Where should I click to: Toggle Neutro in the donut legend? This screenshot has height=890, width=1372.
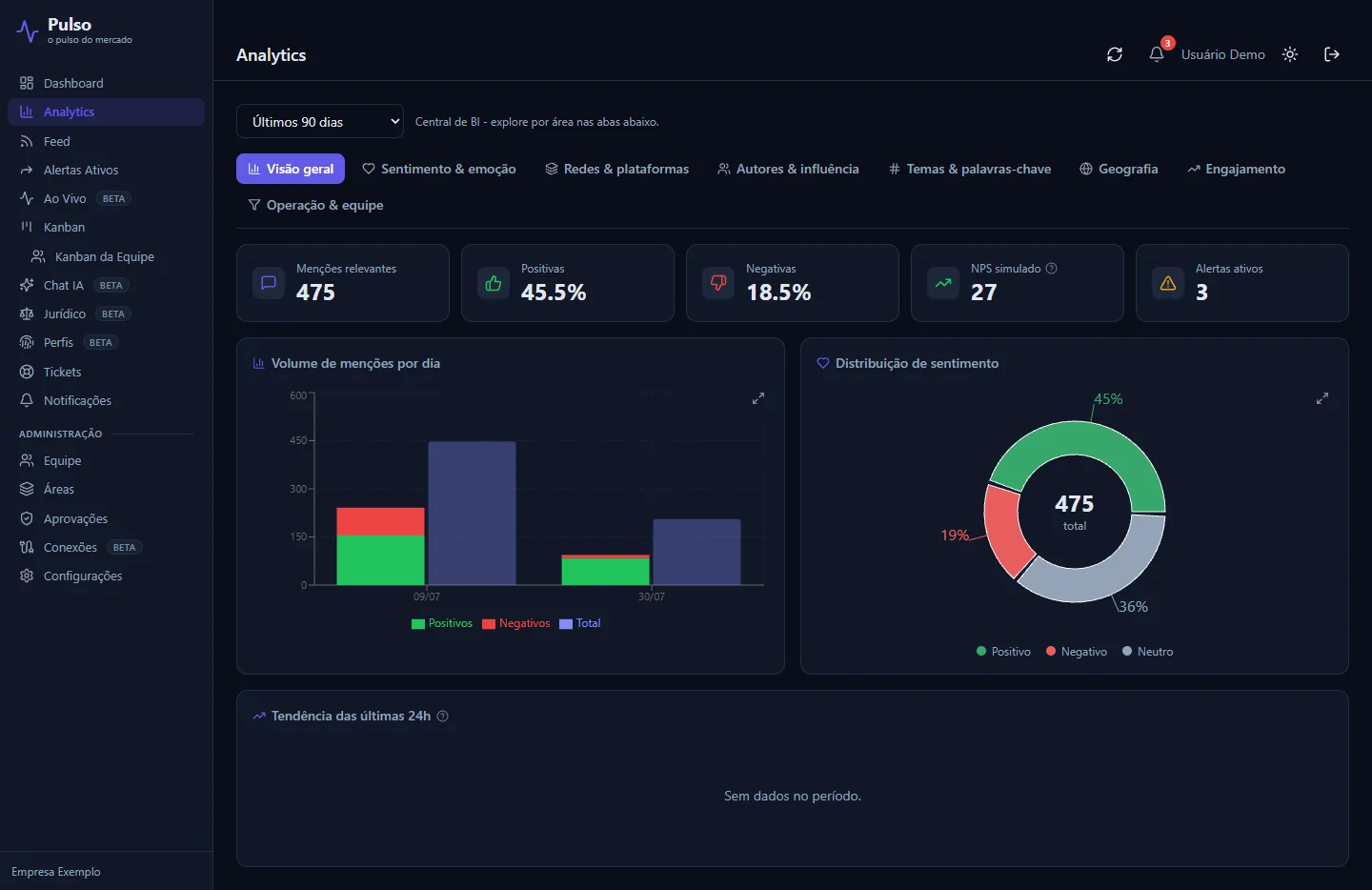[1148, 652]
